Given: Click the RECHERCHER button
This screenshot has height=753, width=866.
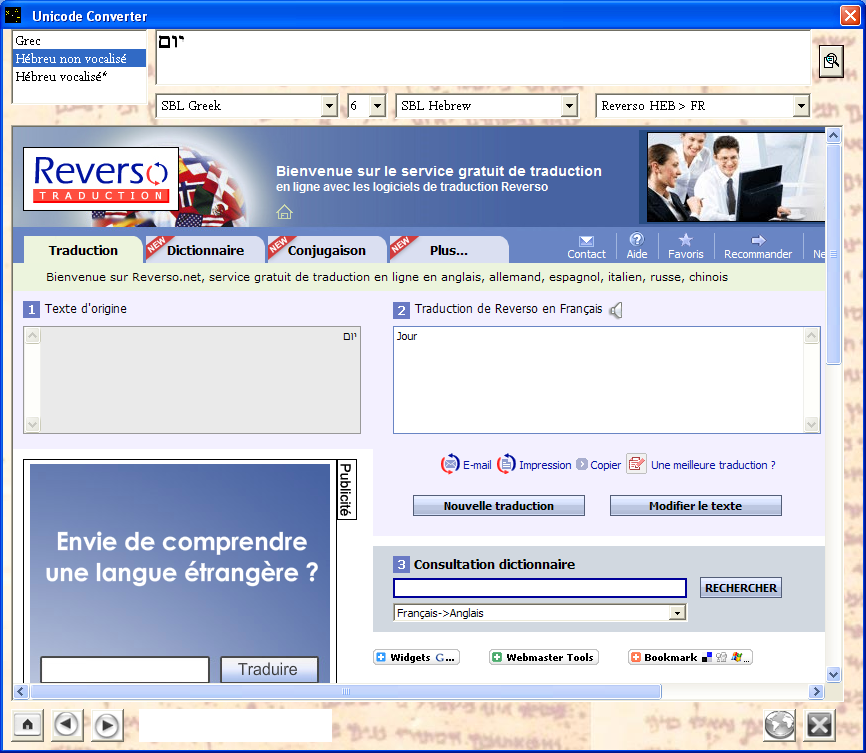Looking at the screenshot, I should [x=741, y=588].
